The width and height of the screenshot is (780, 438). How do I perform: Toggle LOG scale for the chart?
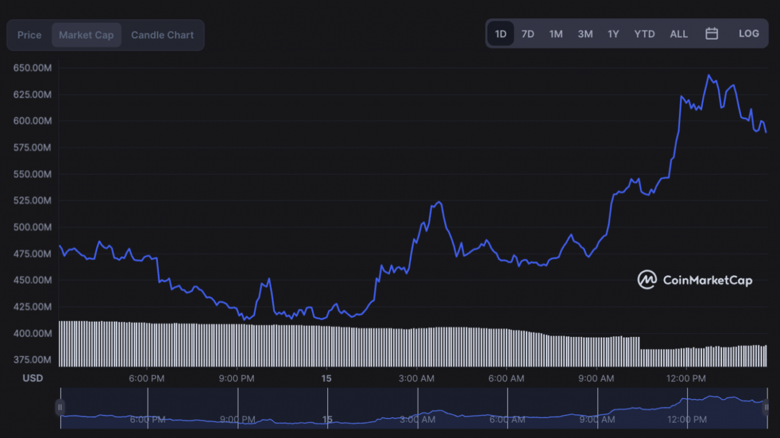coord(748,34)
